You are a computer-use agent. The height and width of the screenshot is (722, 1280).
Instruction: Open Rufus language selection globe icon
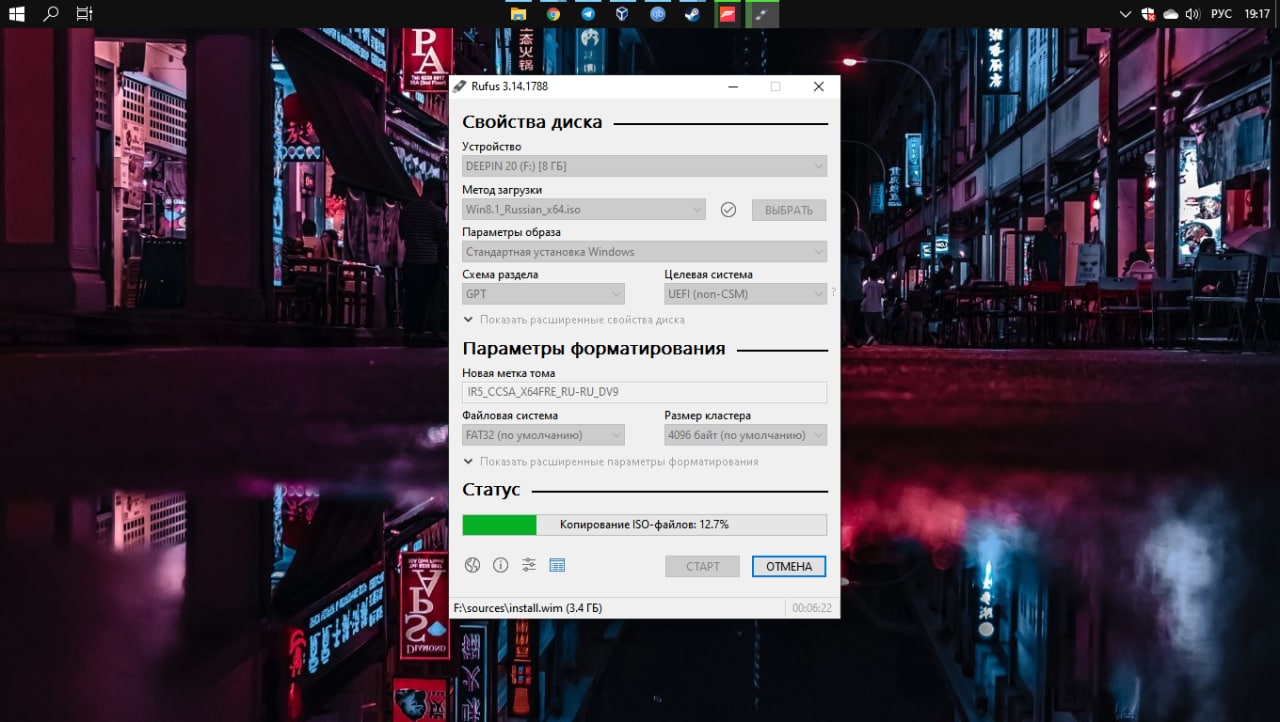473,565
